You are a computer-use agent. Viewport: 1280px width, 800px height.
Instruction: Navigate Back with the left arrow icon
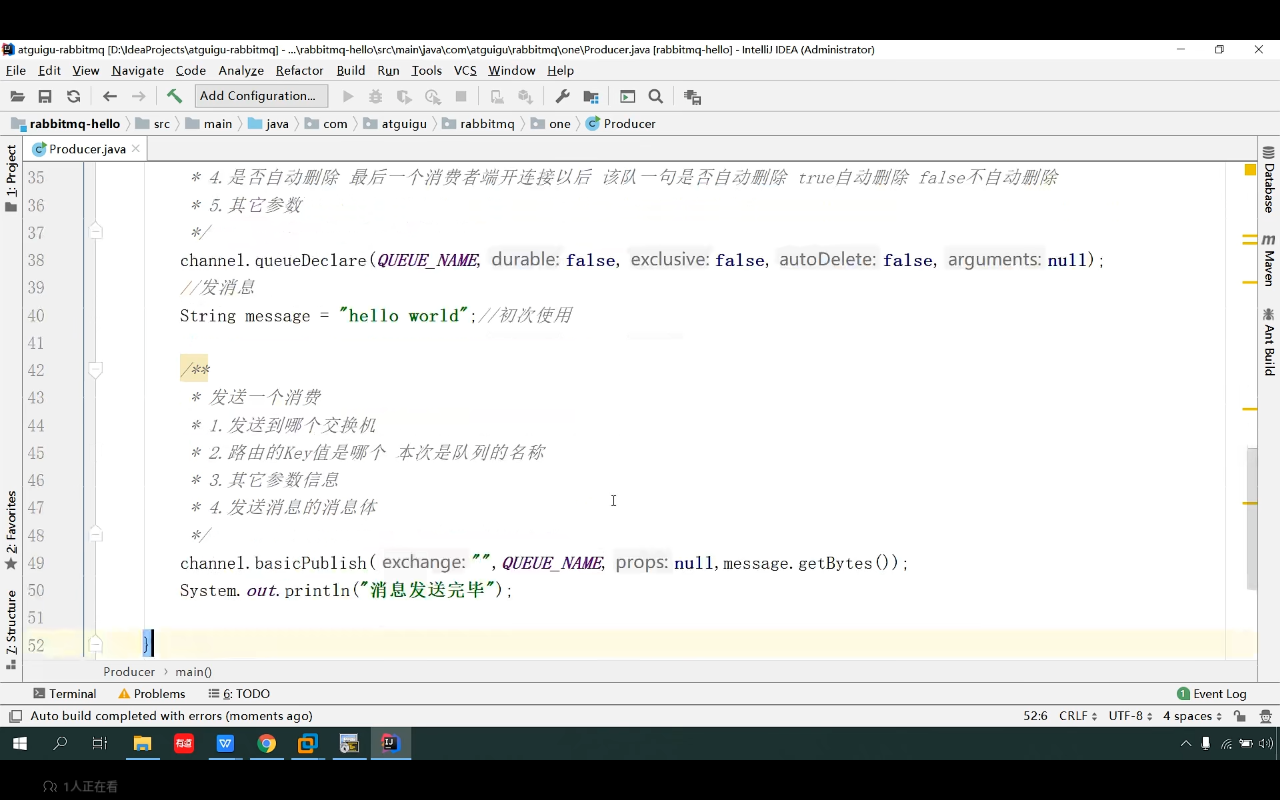pyautogui.click(x=110, y=96)
